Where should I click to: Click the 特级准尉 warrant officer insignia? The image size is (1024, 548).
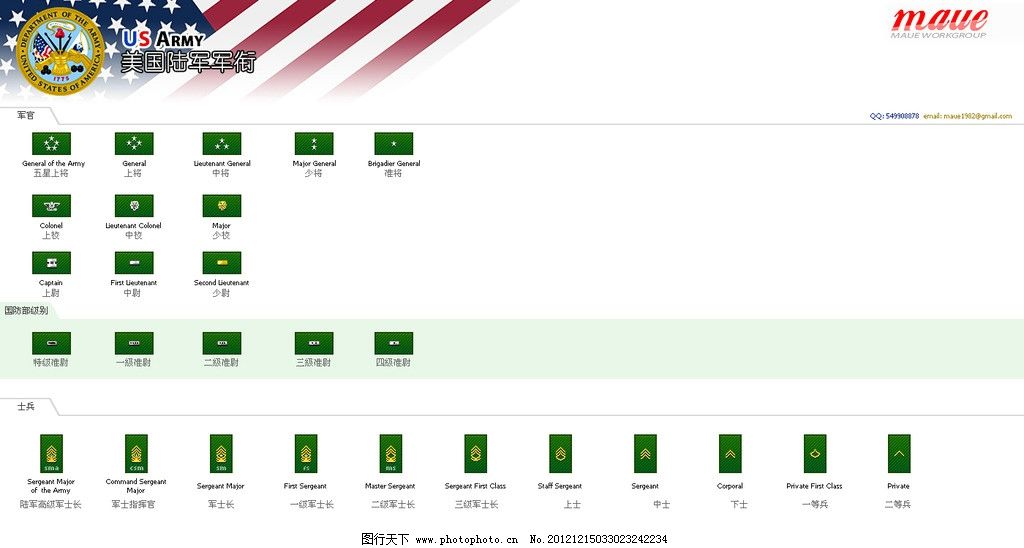(x=51, y=343)
